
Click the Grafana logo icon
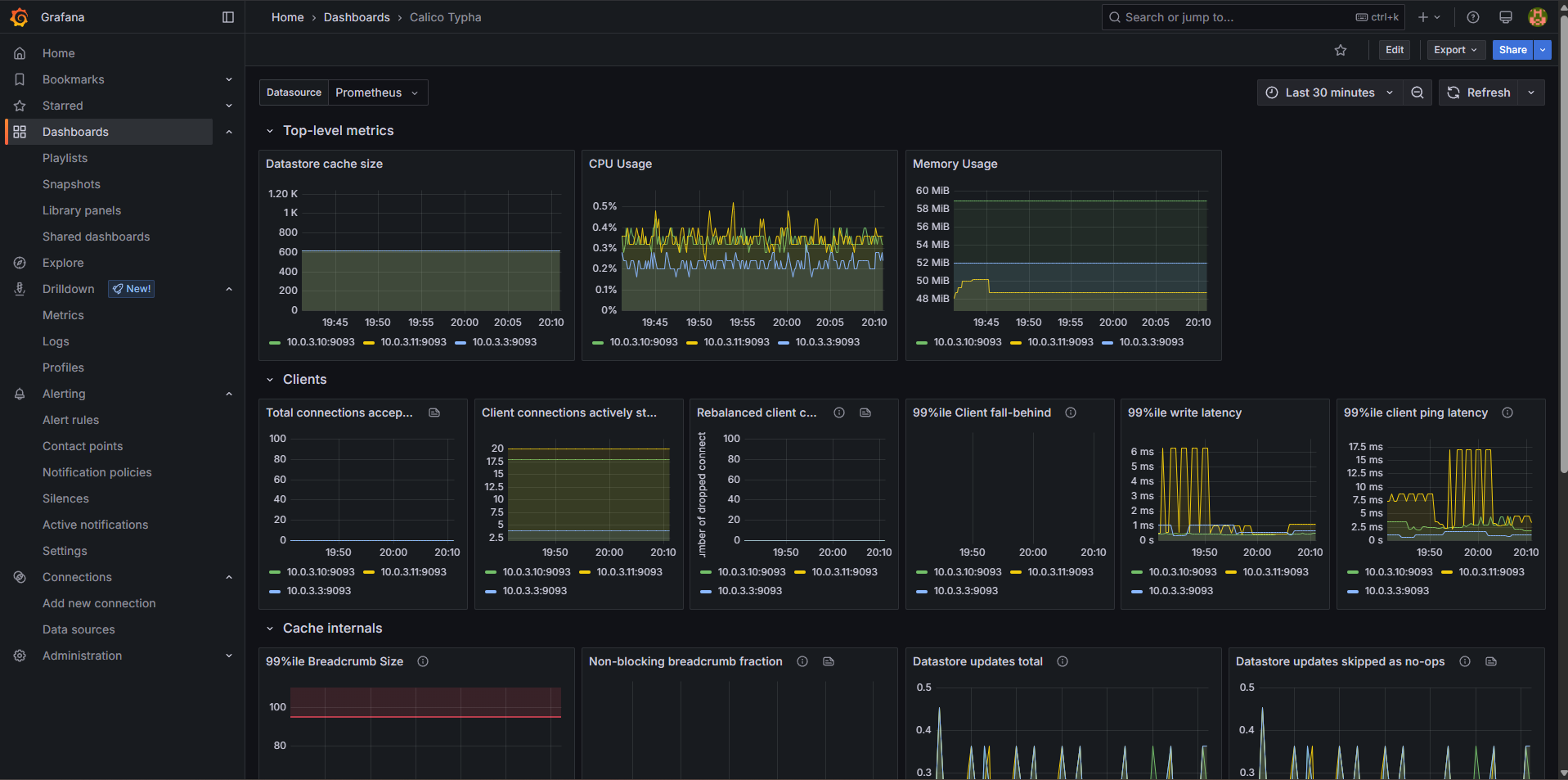tap(20, 17)
